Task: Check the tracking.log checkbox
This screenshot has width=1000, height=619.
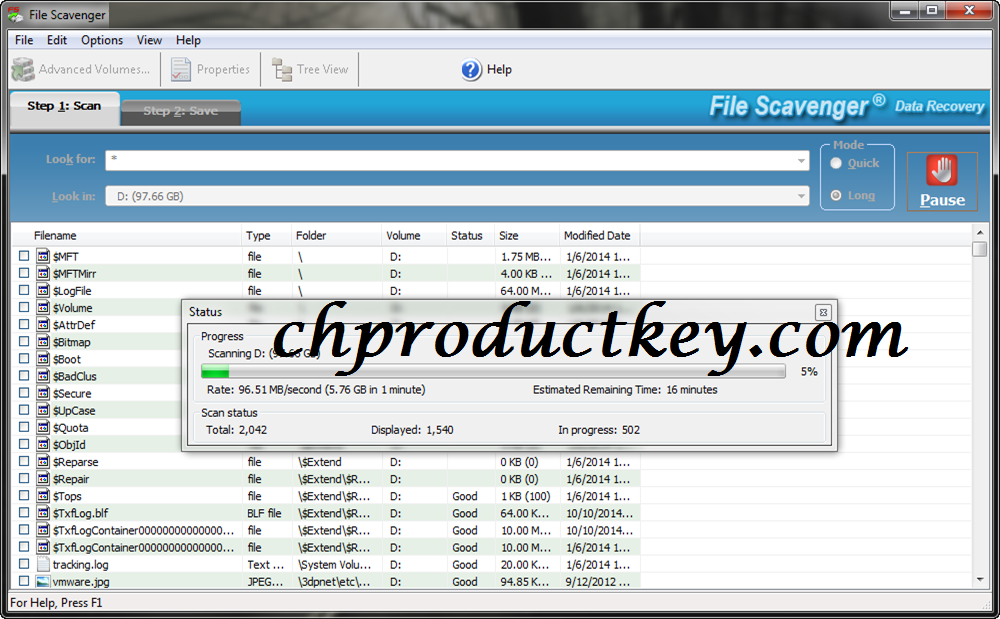Action: 24,564
